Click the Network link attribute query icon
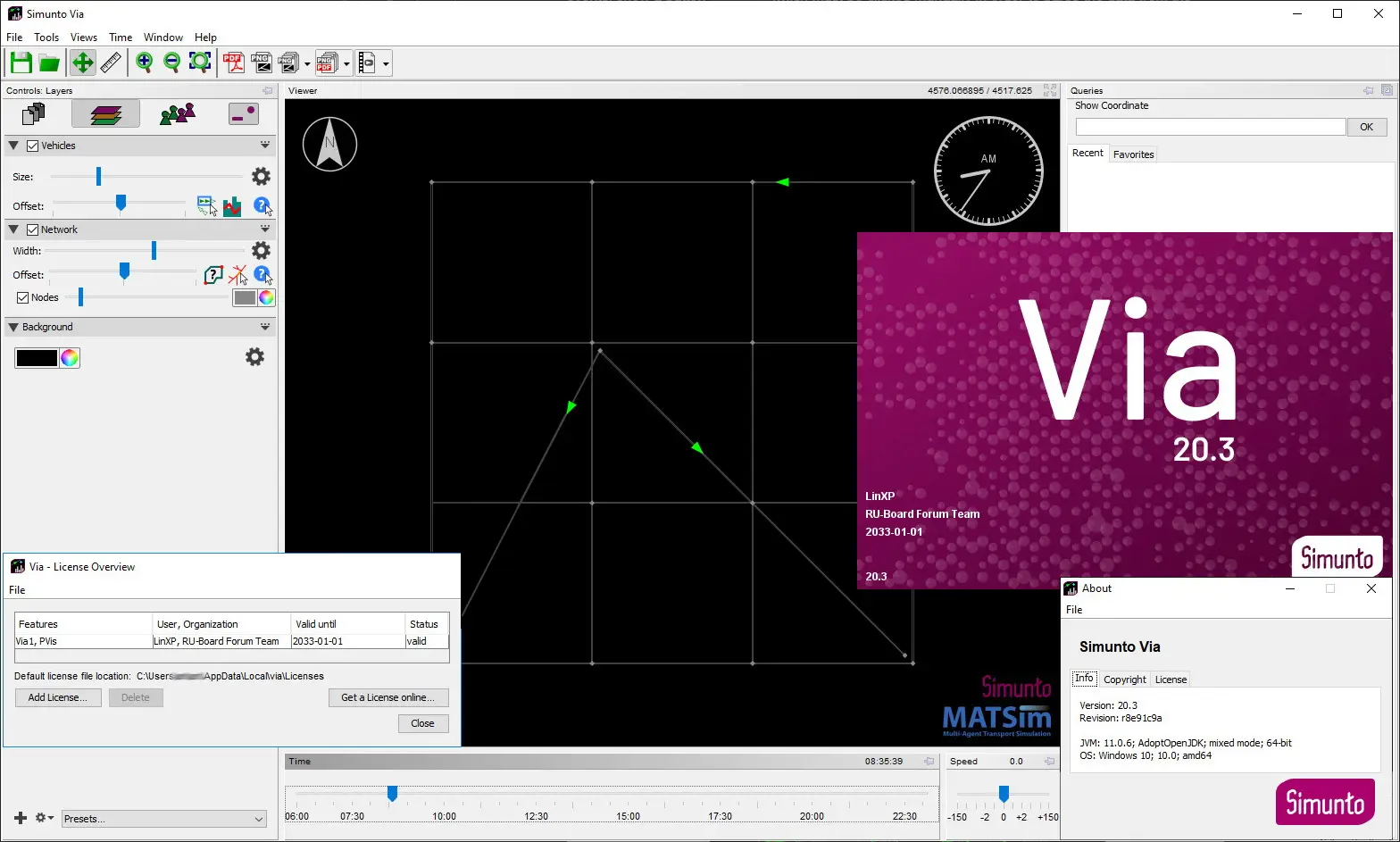 pos(212,275)
